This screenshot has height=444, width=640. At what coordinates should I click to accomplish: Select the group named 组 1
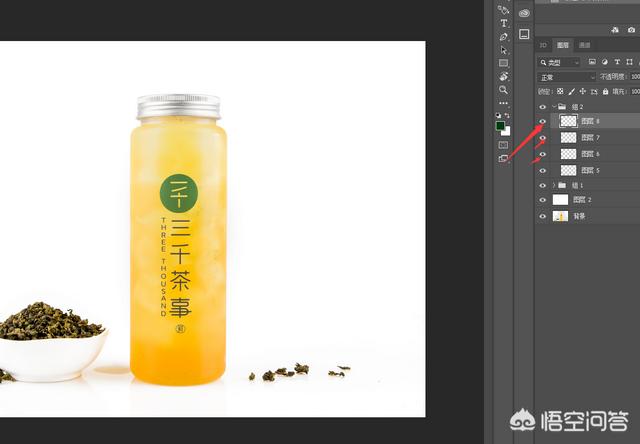coord(577,185)
